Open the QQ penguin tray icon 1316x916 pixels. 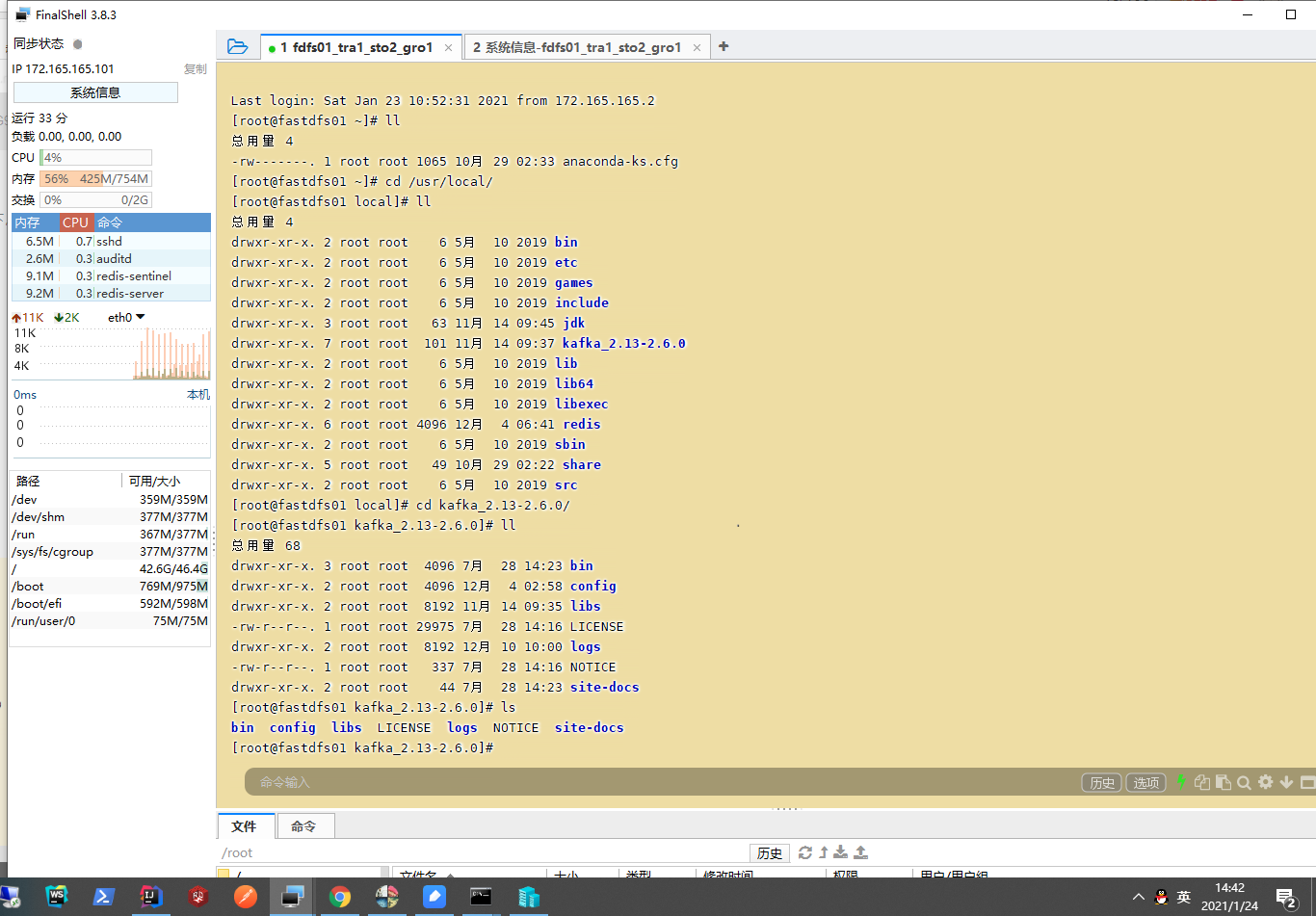(1161, 897)
